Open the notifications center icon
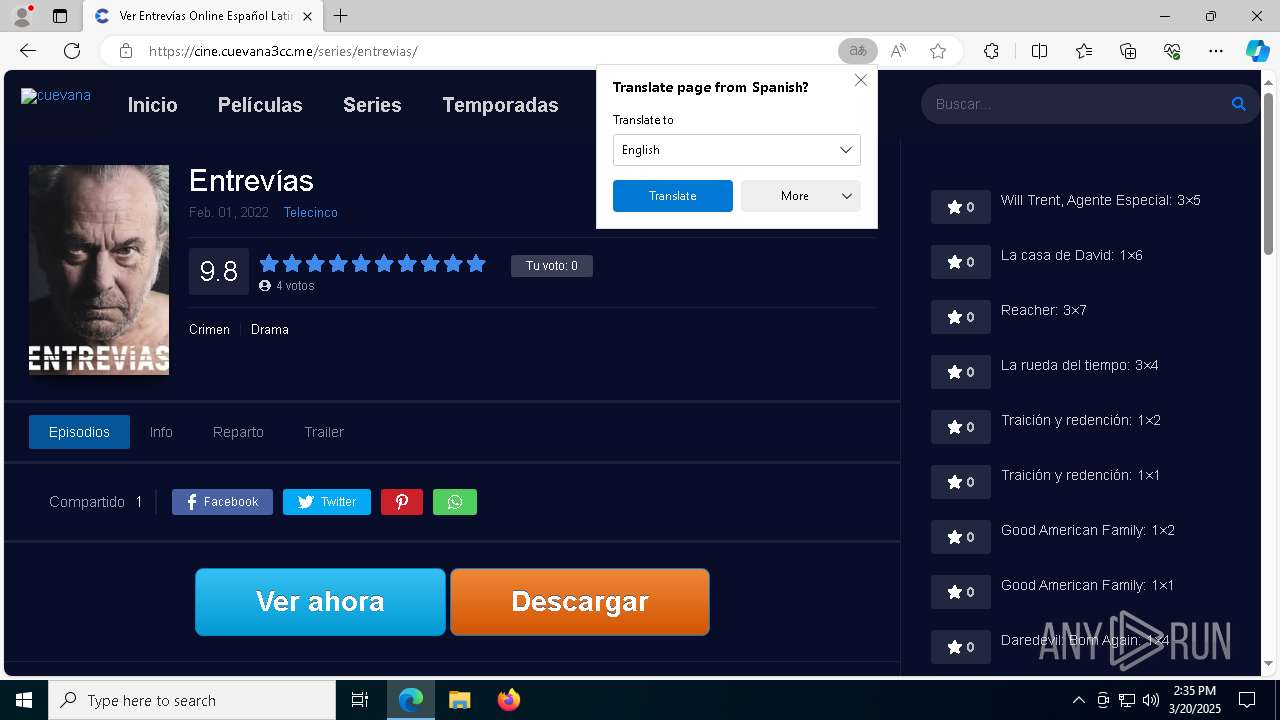Viewport: 1280px width, 720px height. [x=1247, y=700]
